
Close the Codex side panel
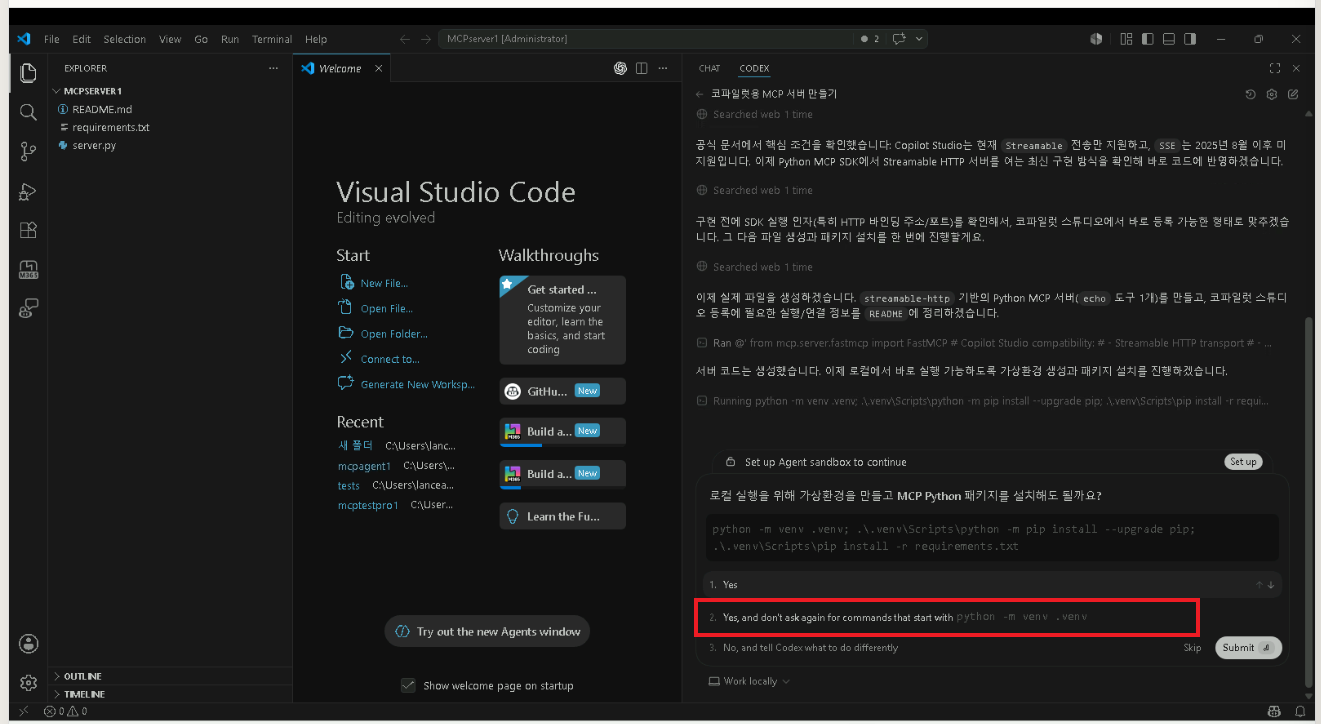click(x=1296, y=68)
